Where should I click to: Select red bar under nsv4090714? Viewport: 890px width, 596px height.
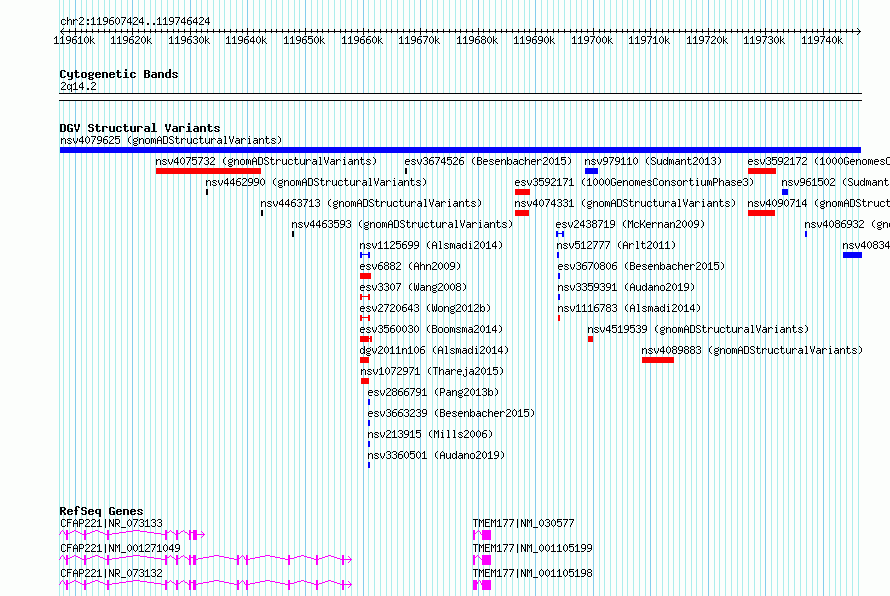[x=761, y=213]
